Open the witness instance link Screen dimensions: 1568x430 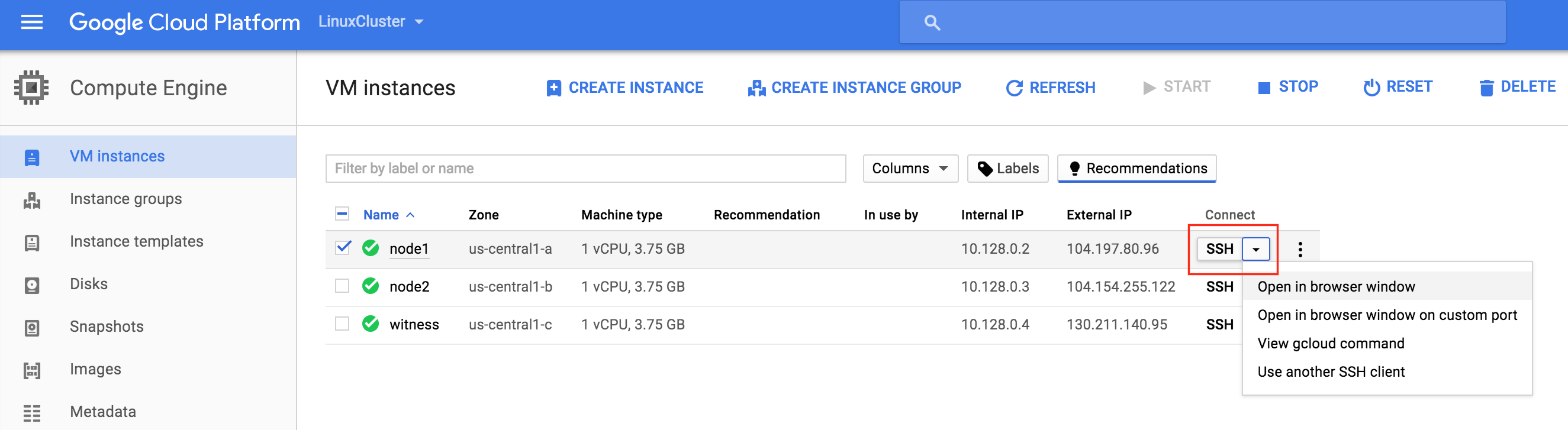point(414,324)
